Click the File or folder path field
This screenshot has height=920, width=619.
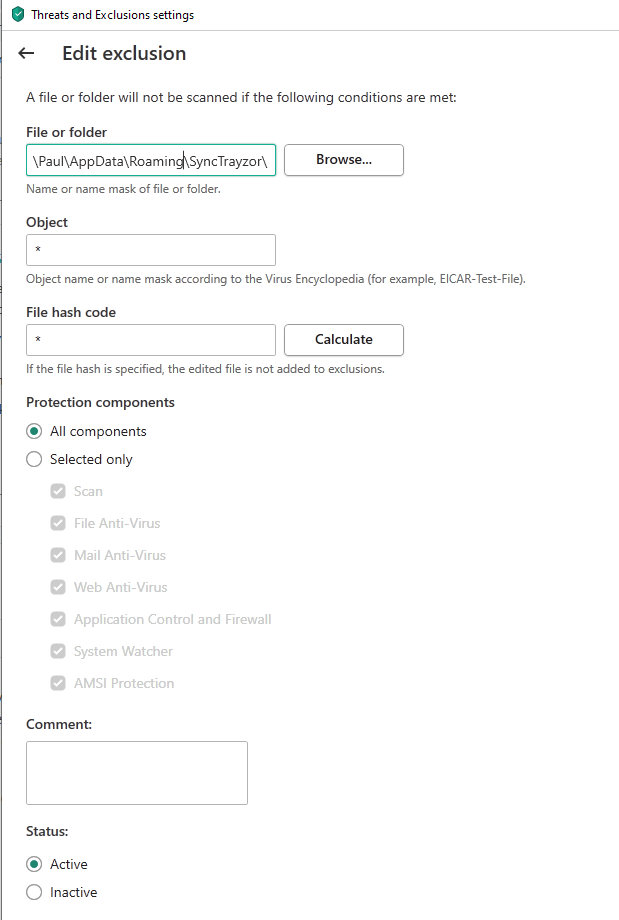pos(151,160)
